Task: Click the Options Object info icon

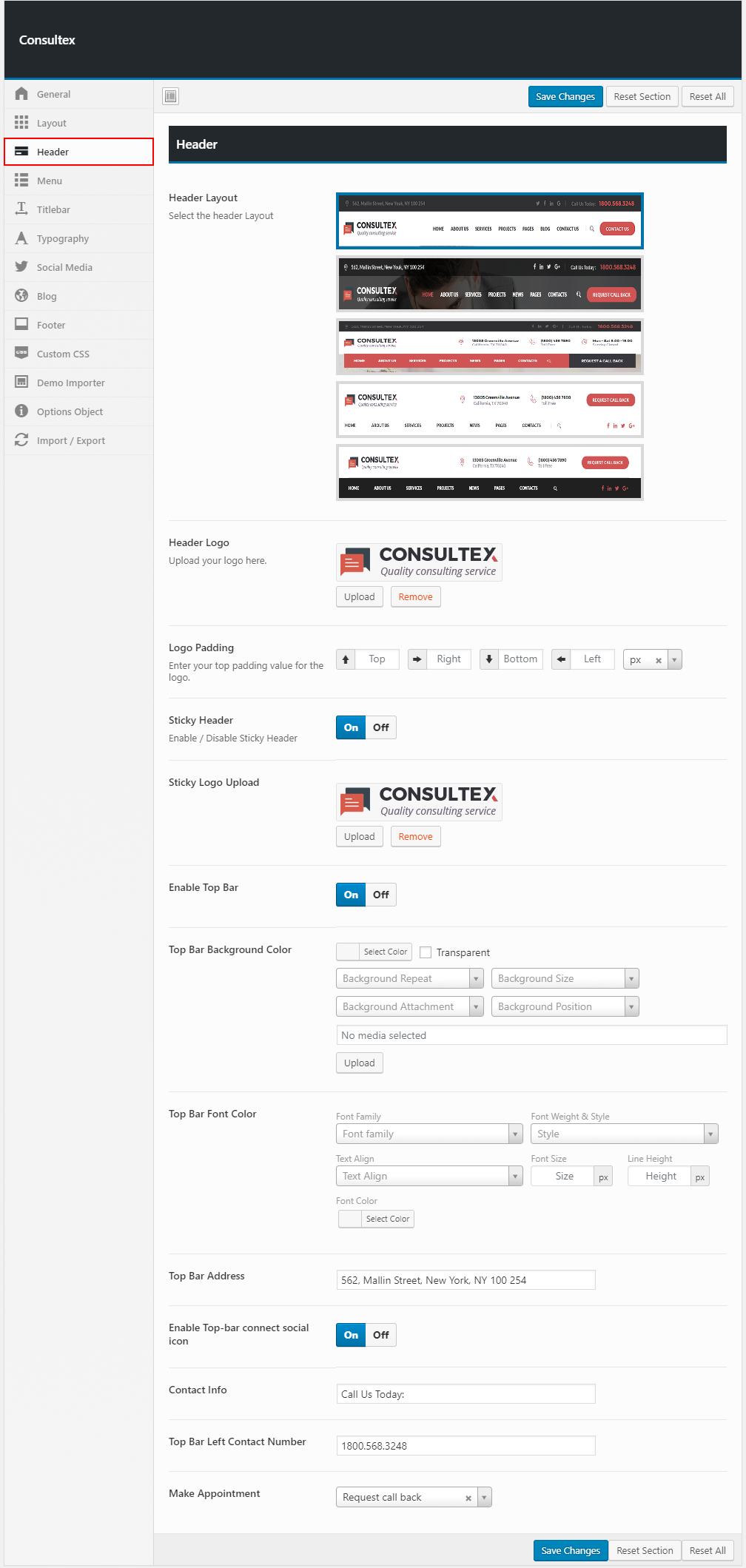Action: (21, 411)
